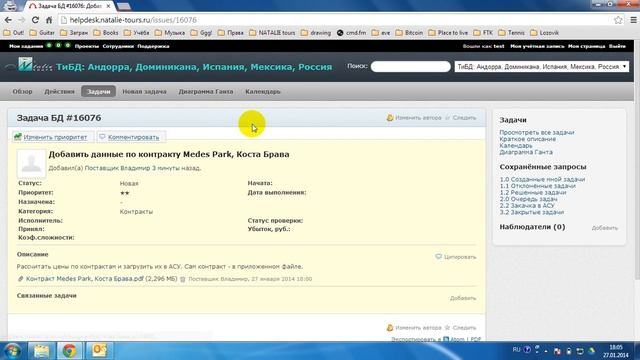
Task: Open saved query 3.2 Закрытые задачи
Action: coord(531,212)
